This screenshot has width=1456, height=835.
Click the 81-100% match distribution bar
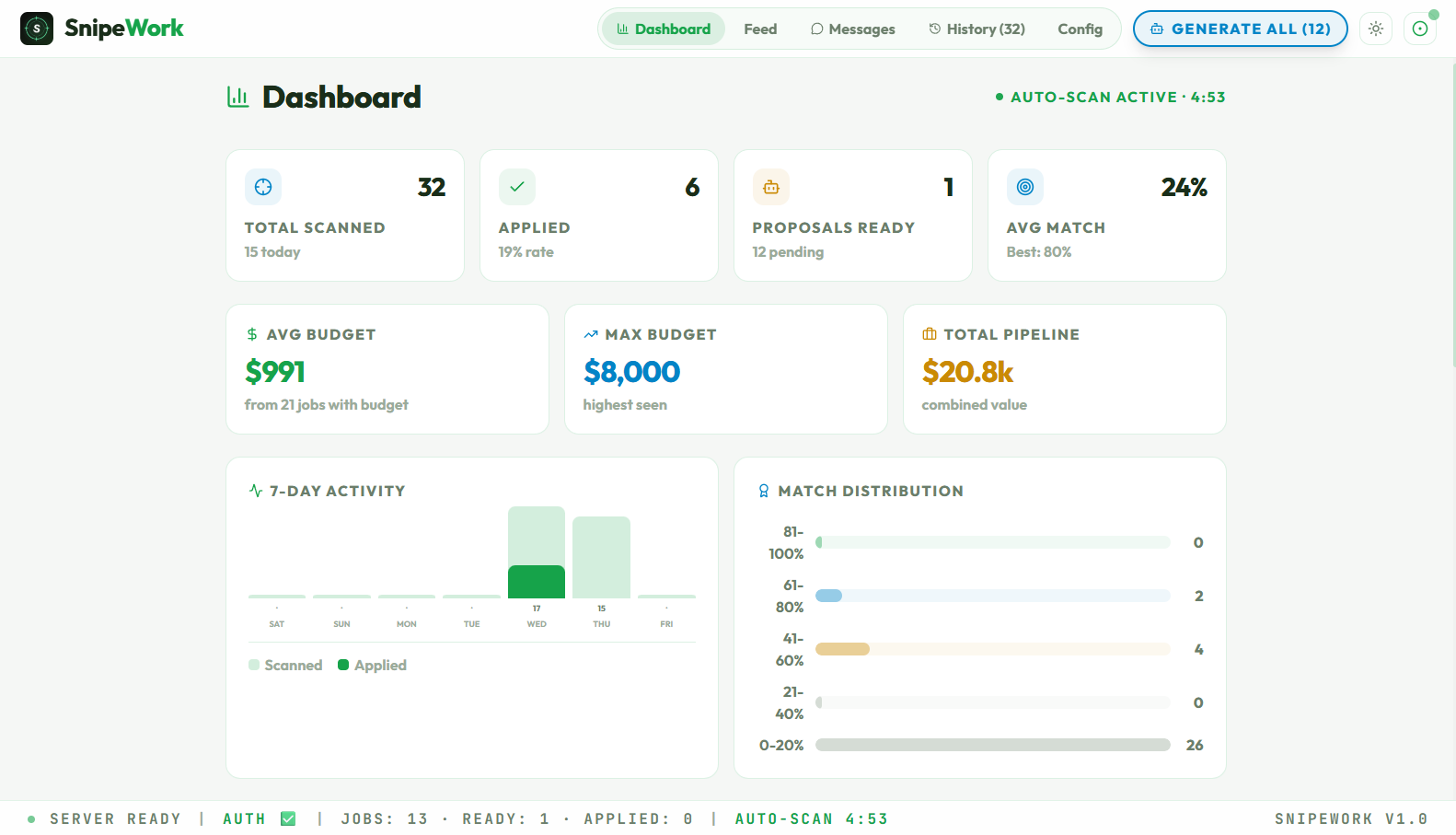point(993,542)
